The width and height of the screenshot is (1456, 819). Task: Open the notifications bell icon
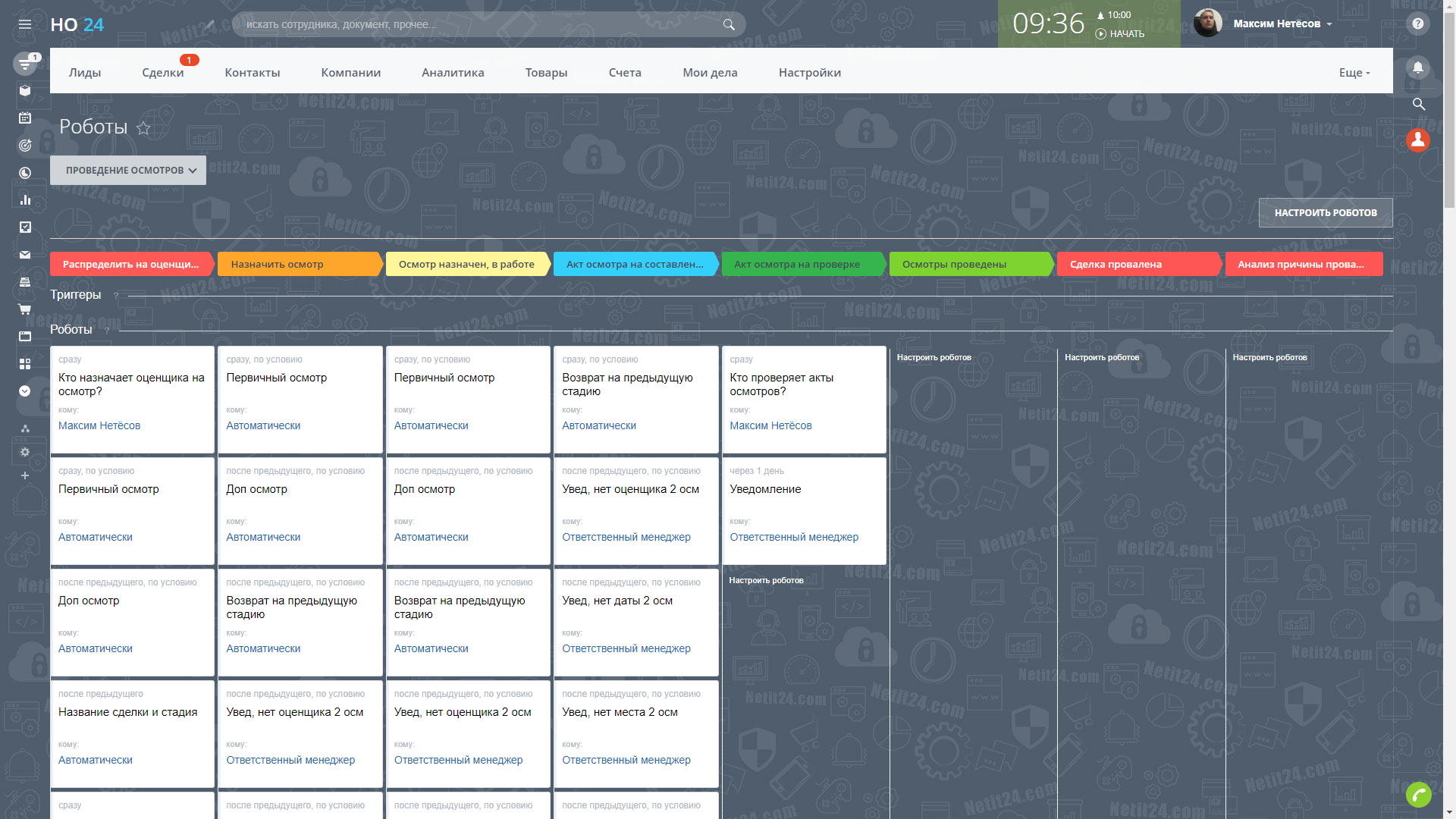click(x=1417, y=67)
